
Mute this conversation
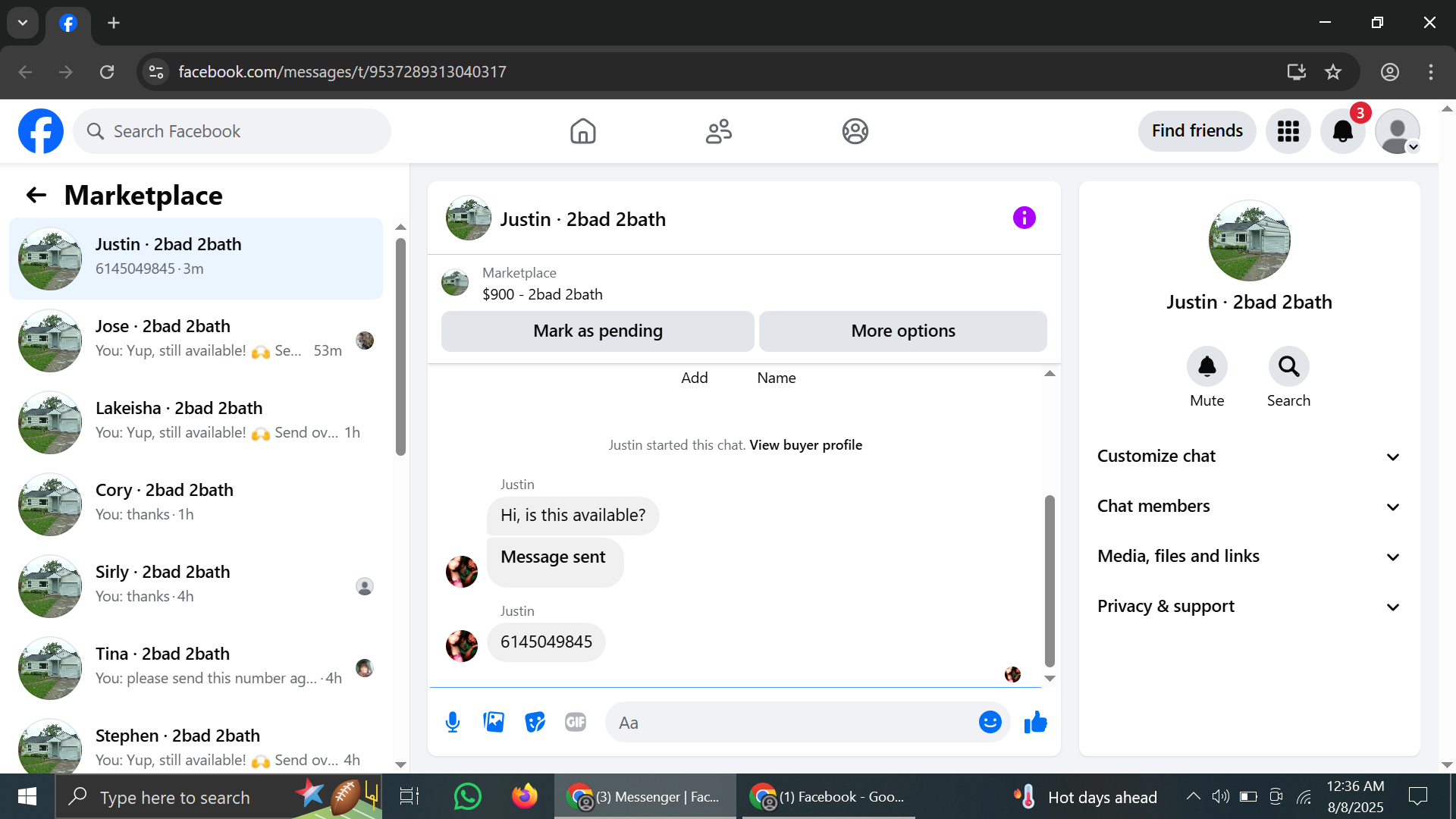click(1207, 367)
